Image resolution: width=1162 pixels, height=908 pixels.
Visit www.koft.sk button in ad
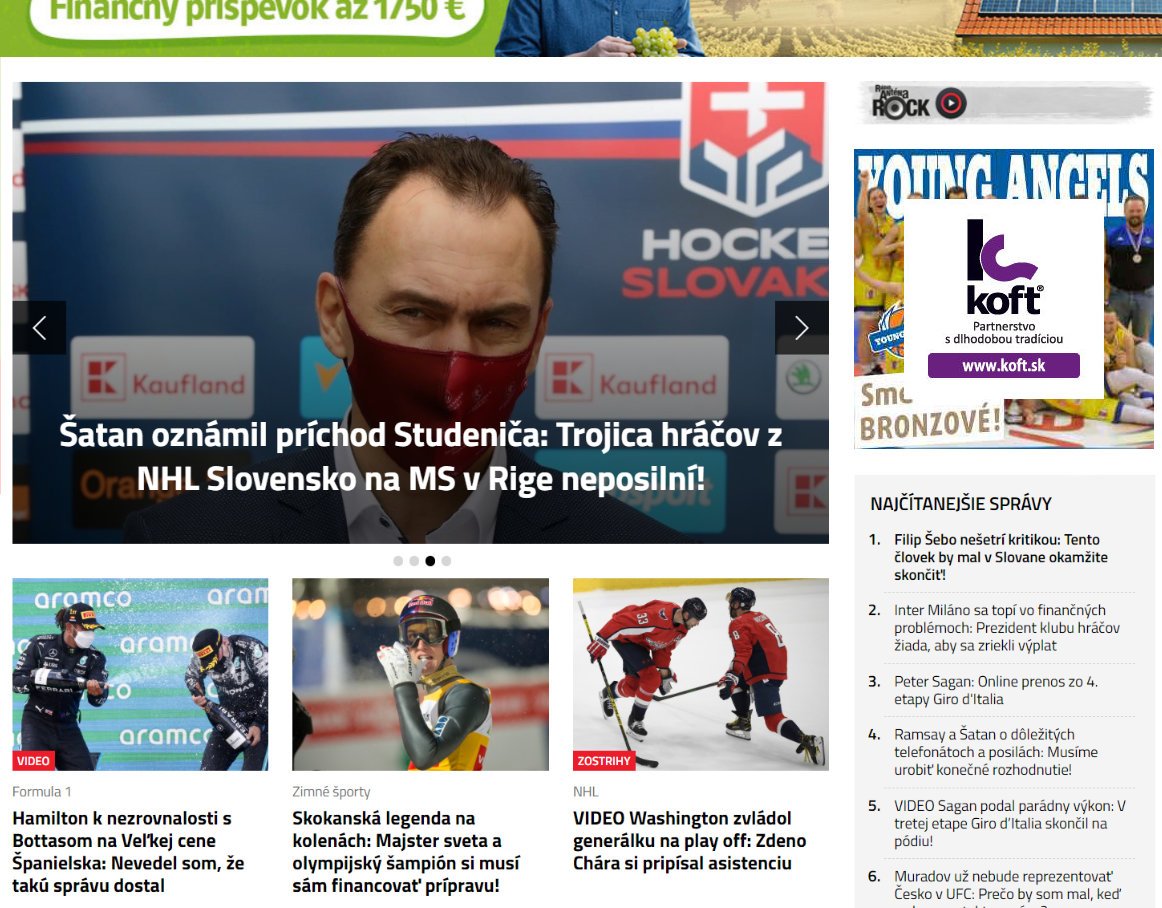(x=1003, y=365)
